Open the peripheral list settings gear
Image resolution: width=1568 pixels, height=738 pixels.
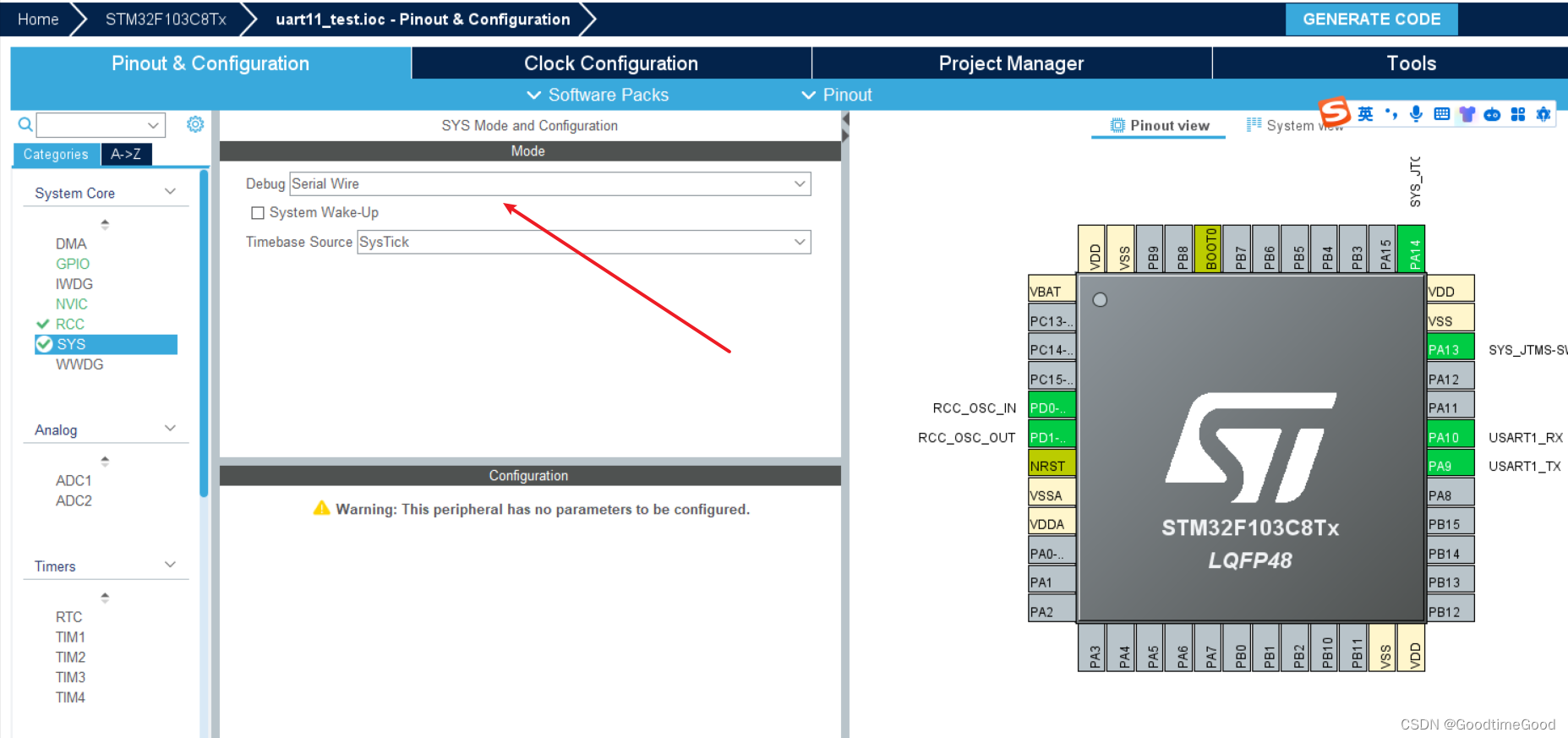195,124
